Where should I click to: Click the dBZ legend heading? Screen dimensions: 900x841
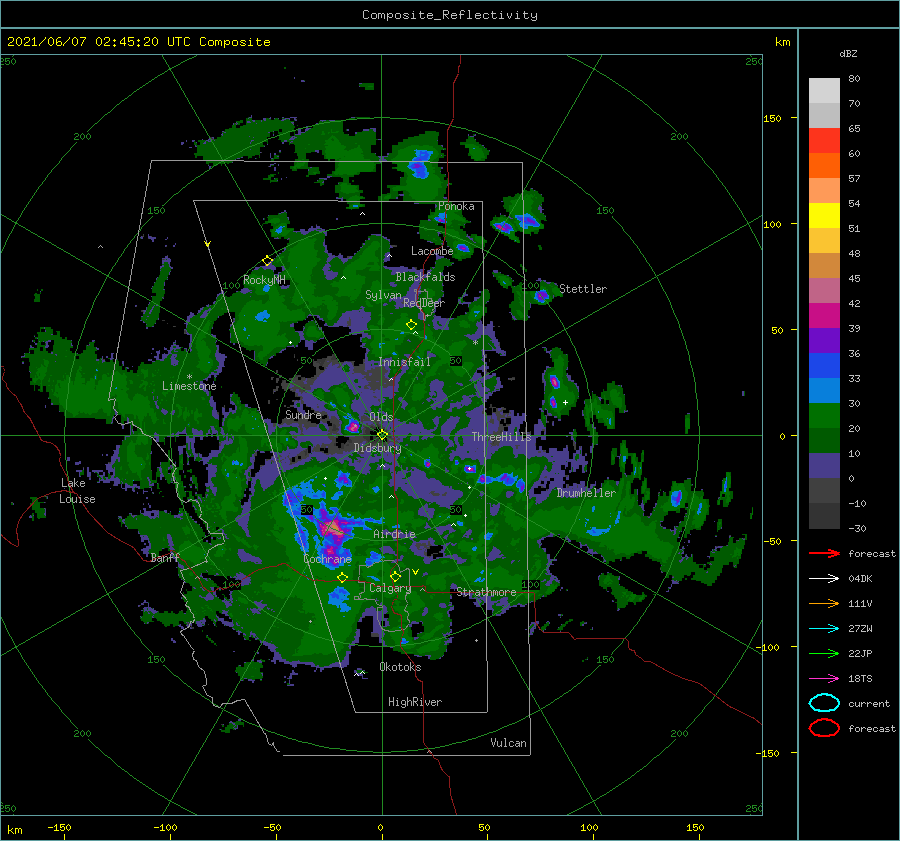coord(848,53)
